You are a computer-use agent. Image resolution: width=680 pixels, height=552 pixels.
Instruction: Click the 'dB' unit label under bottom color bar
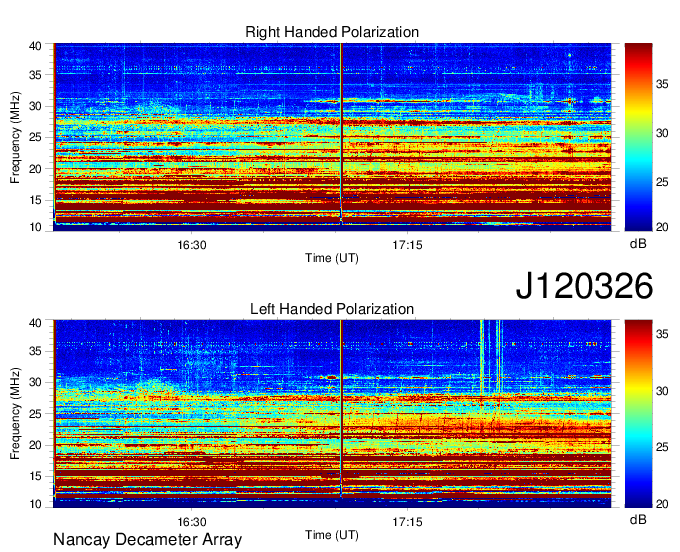point(638,520)
